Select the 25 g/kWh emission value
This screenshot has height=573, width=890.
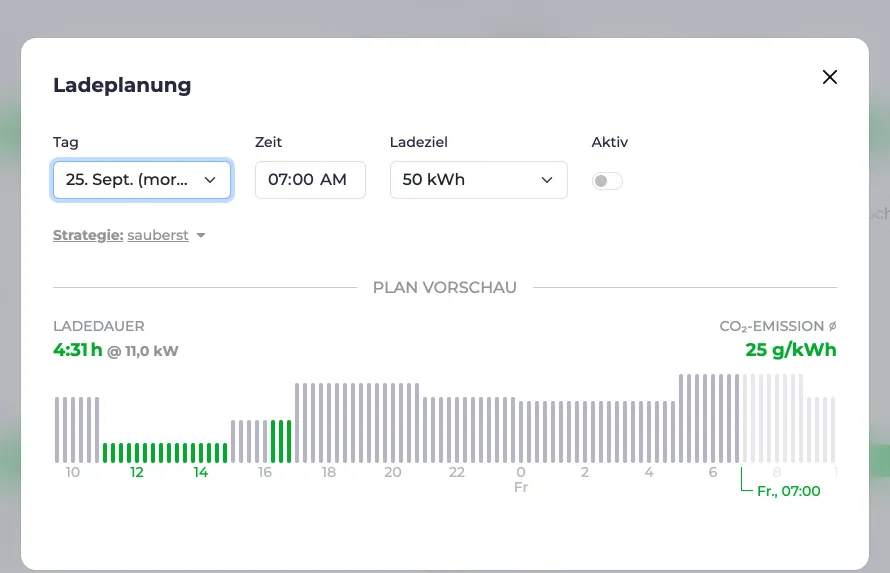[x=791, y=349]
